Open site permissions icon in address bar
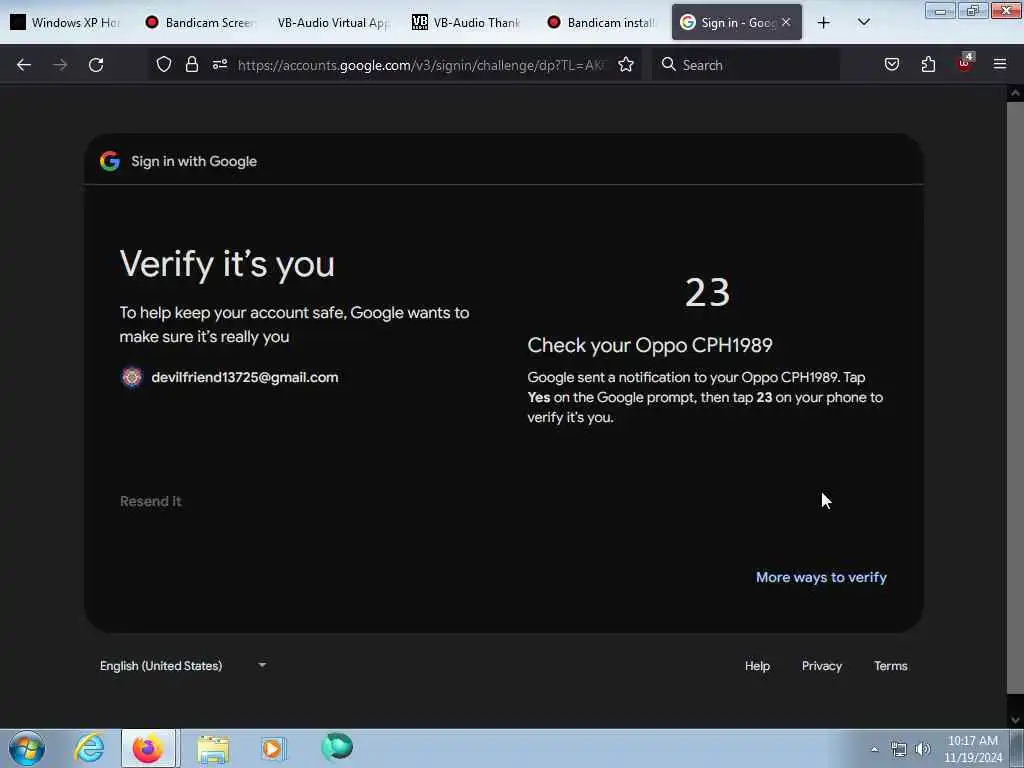The width and height of the screenshot is (1024, 768). point(219,64)
